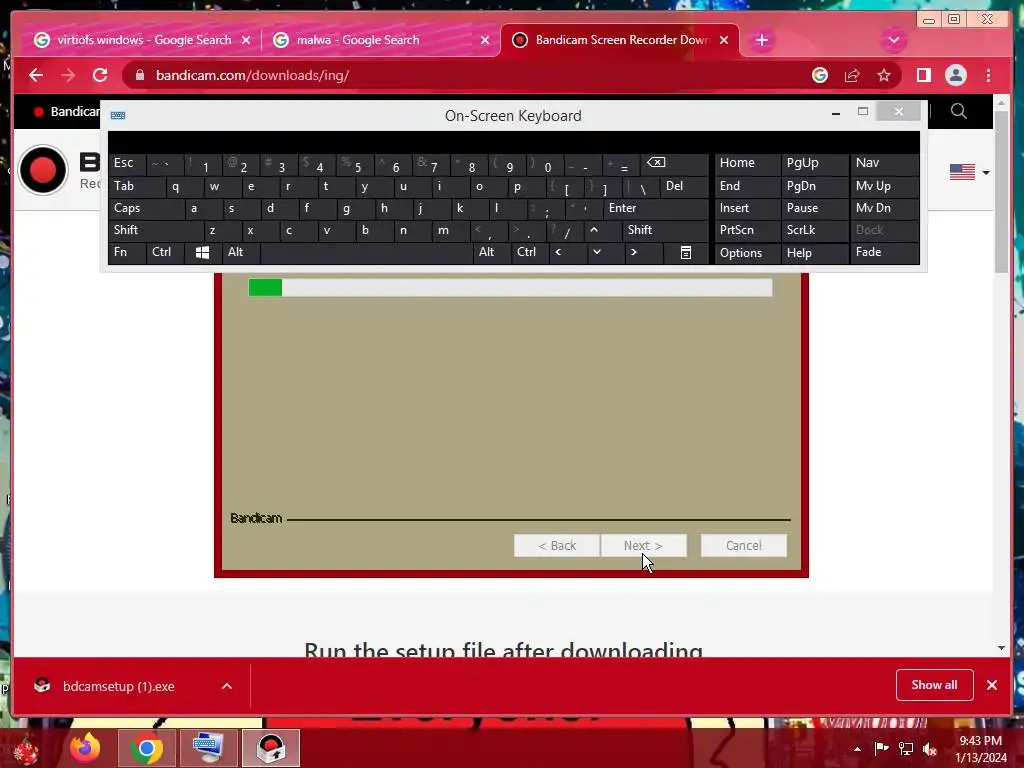Screen dimensions: 1024x768
Task: Click the browser back arrow
Action: (x=36, y=75)
